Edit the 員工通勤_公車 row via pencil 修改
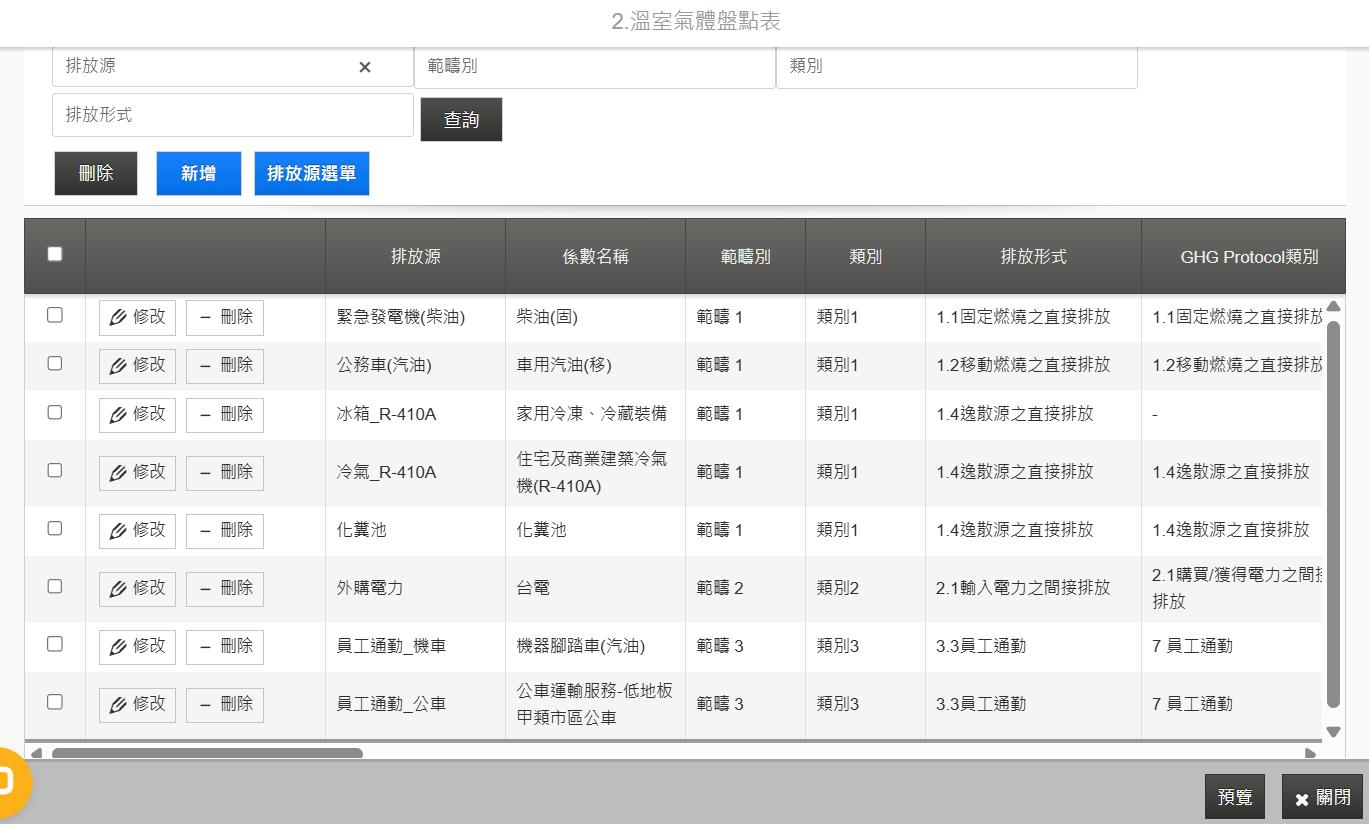Screen dimensions: 1369x824 (x=138, y=705)
